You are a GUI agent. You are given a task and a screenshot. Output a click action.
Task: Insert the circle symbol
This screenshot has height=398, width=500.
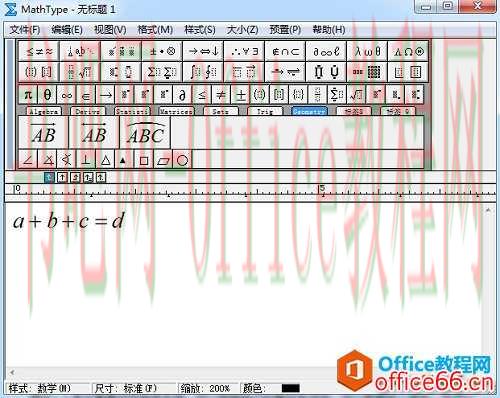pyautogui.click(x=182, y=160)
